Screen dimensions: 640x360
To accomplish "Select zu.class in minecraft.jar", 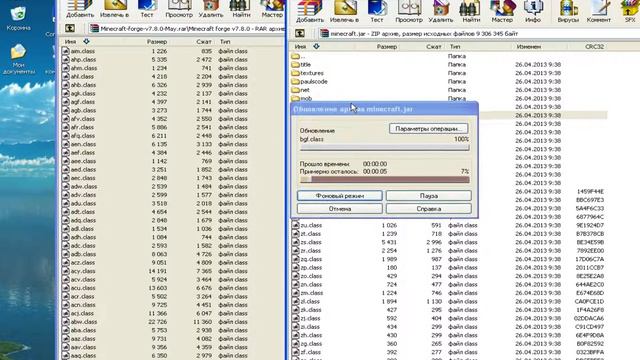I will click(x=311, y=225).
